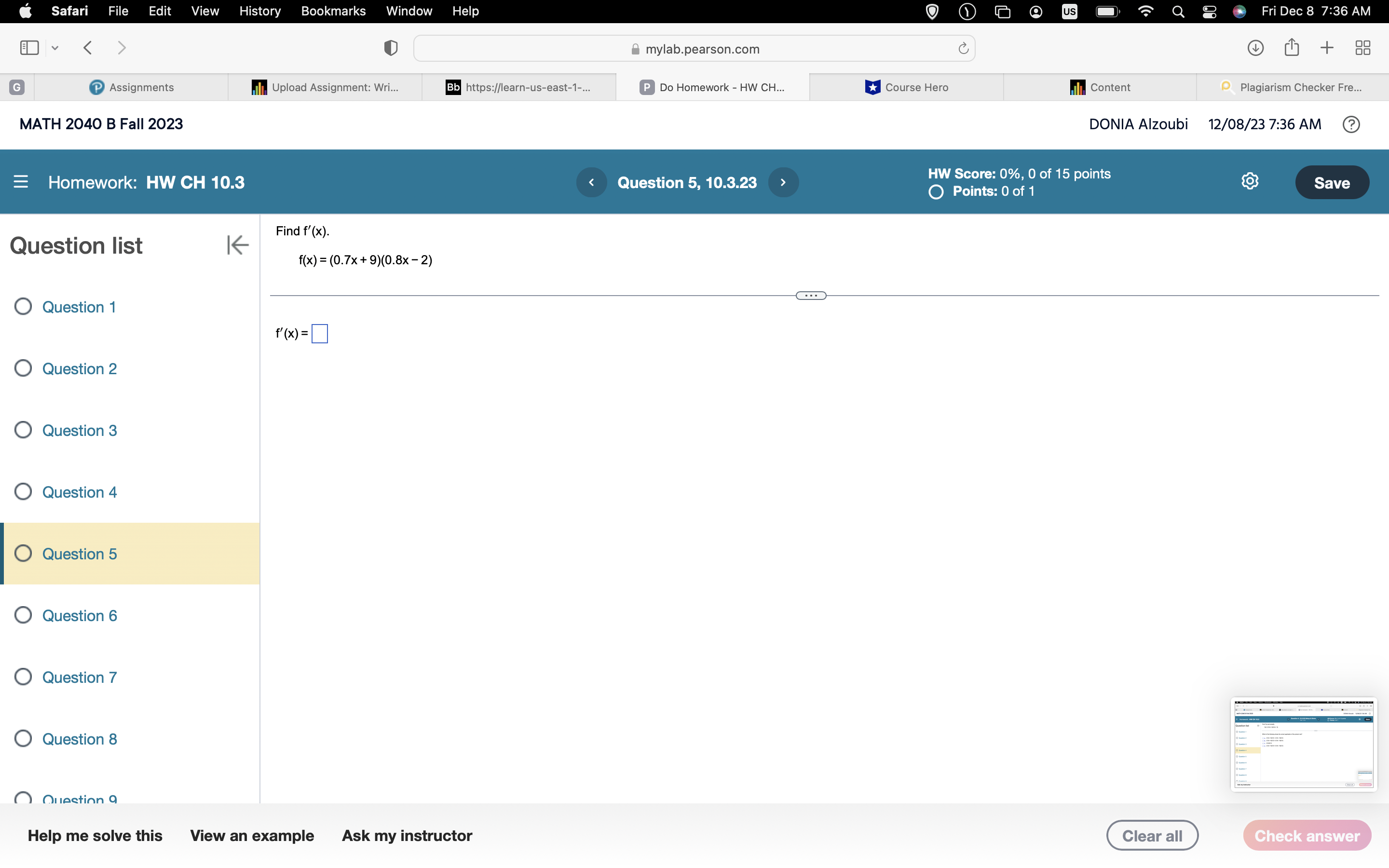
Task: Select the Question 8 radio button
Action: click(x=23, y=738)
